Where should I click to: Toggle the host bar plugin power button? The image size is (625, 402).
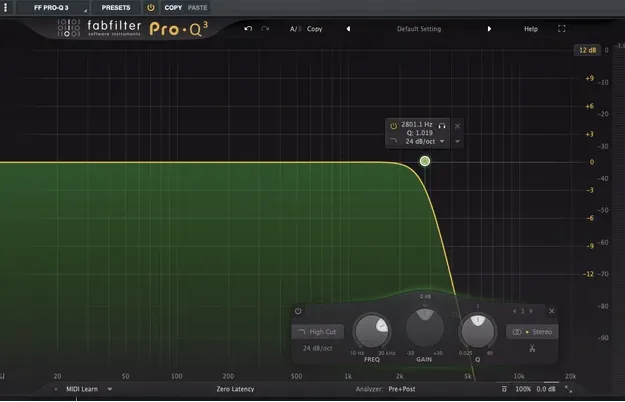151,7
